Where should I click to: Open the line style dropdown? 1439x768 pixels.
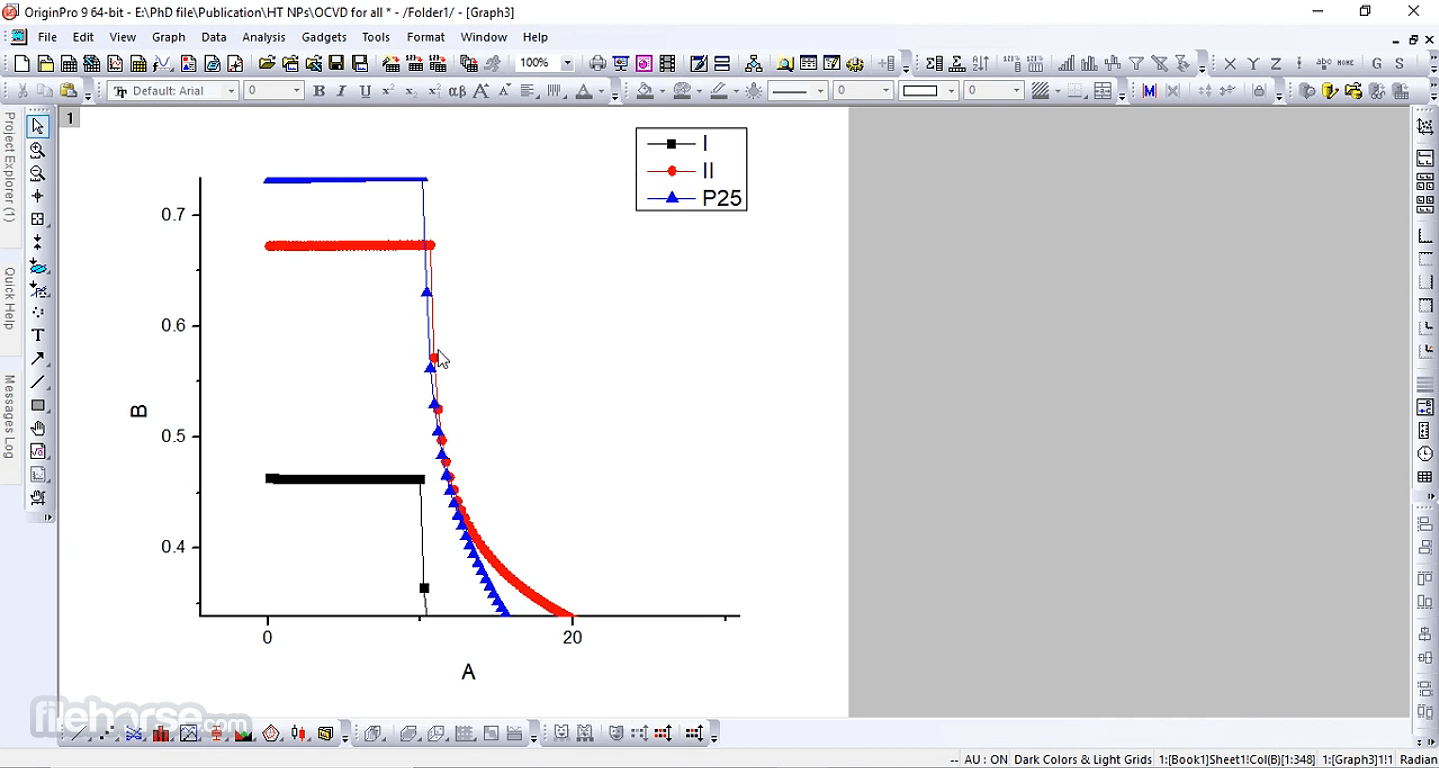pos(820,91)
